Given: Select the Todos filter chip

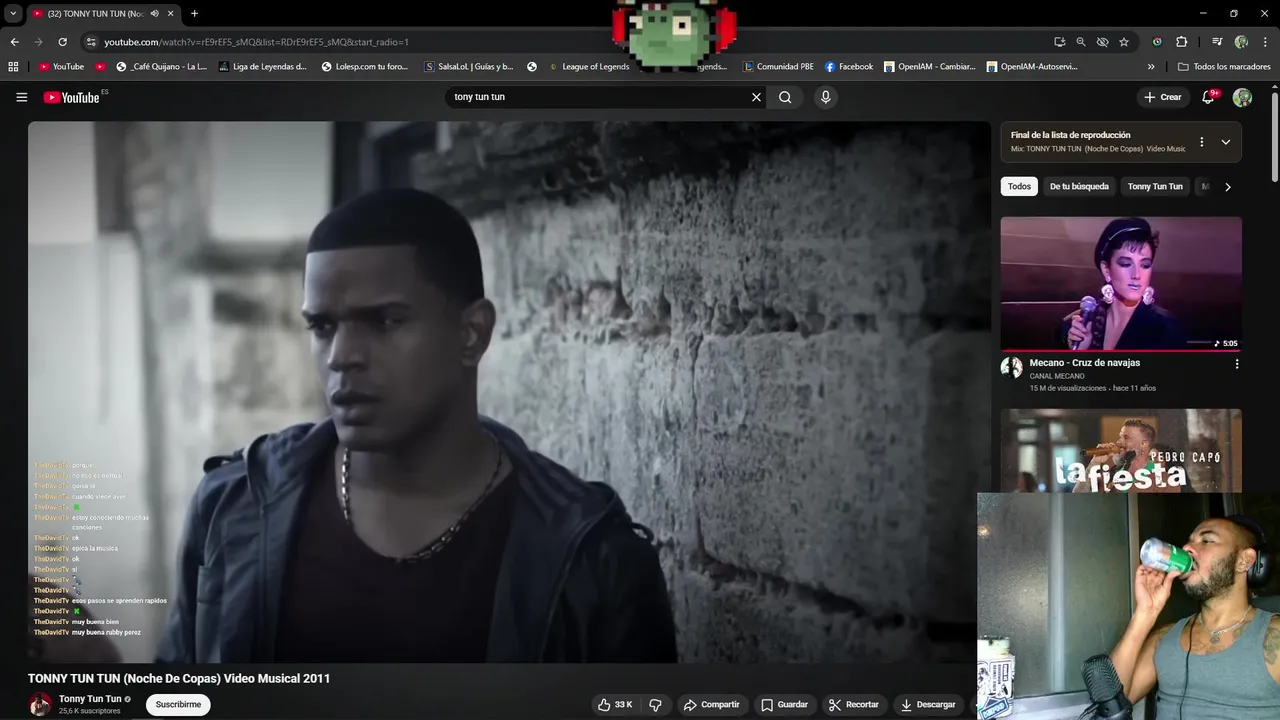Looking at the screenshot, I should [x=1019, y=187].
